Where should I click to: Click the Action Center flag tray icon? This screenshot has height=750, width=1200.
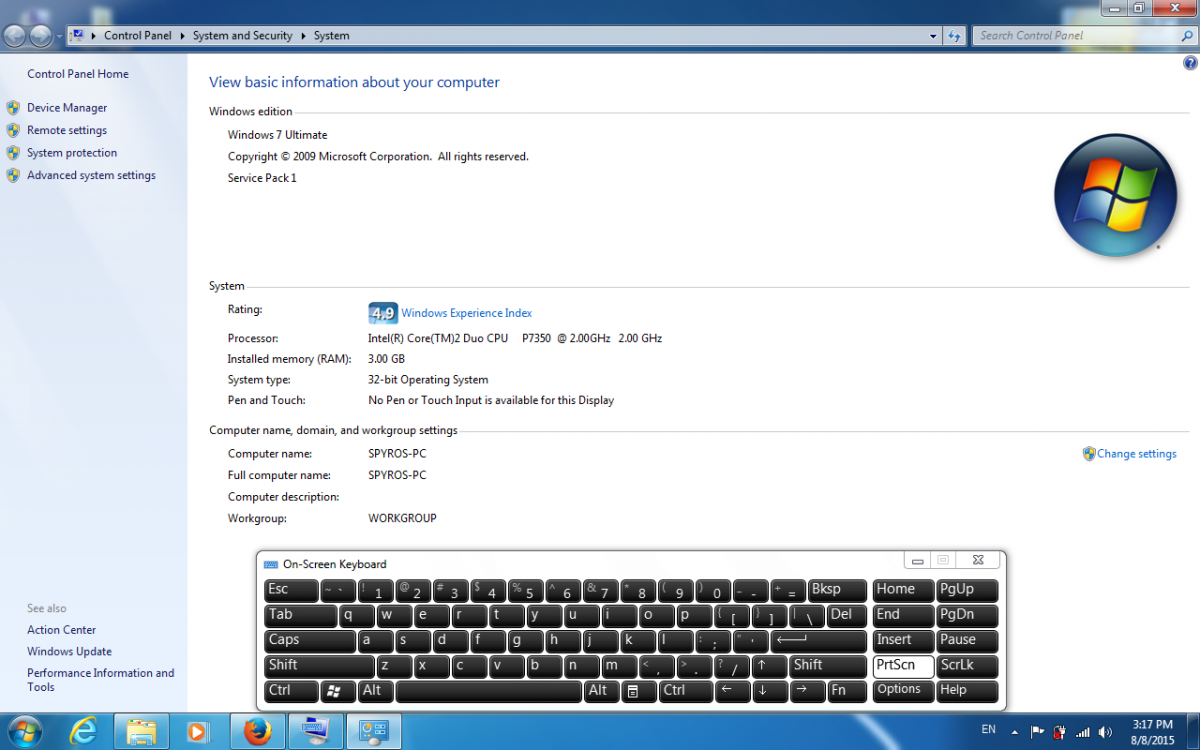click(x=1037, y=732)
